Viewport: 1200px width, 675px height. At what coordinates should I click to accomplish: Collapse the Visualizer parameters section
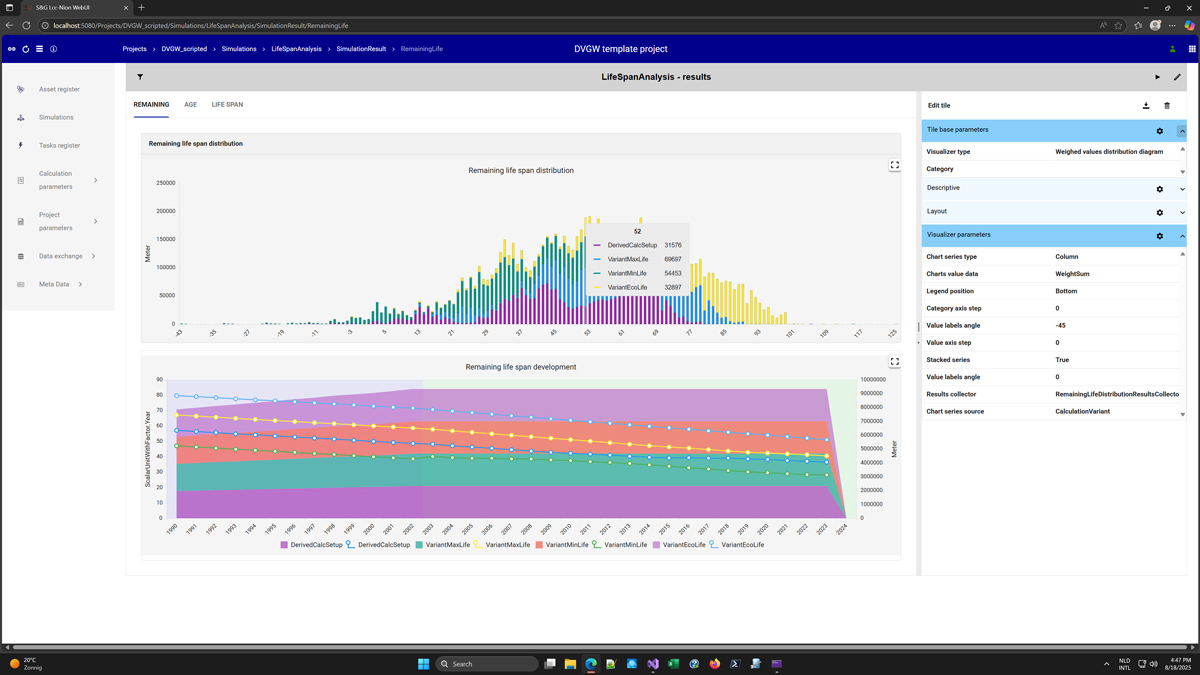point(1182,236)
